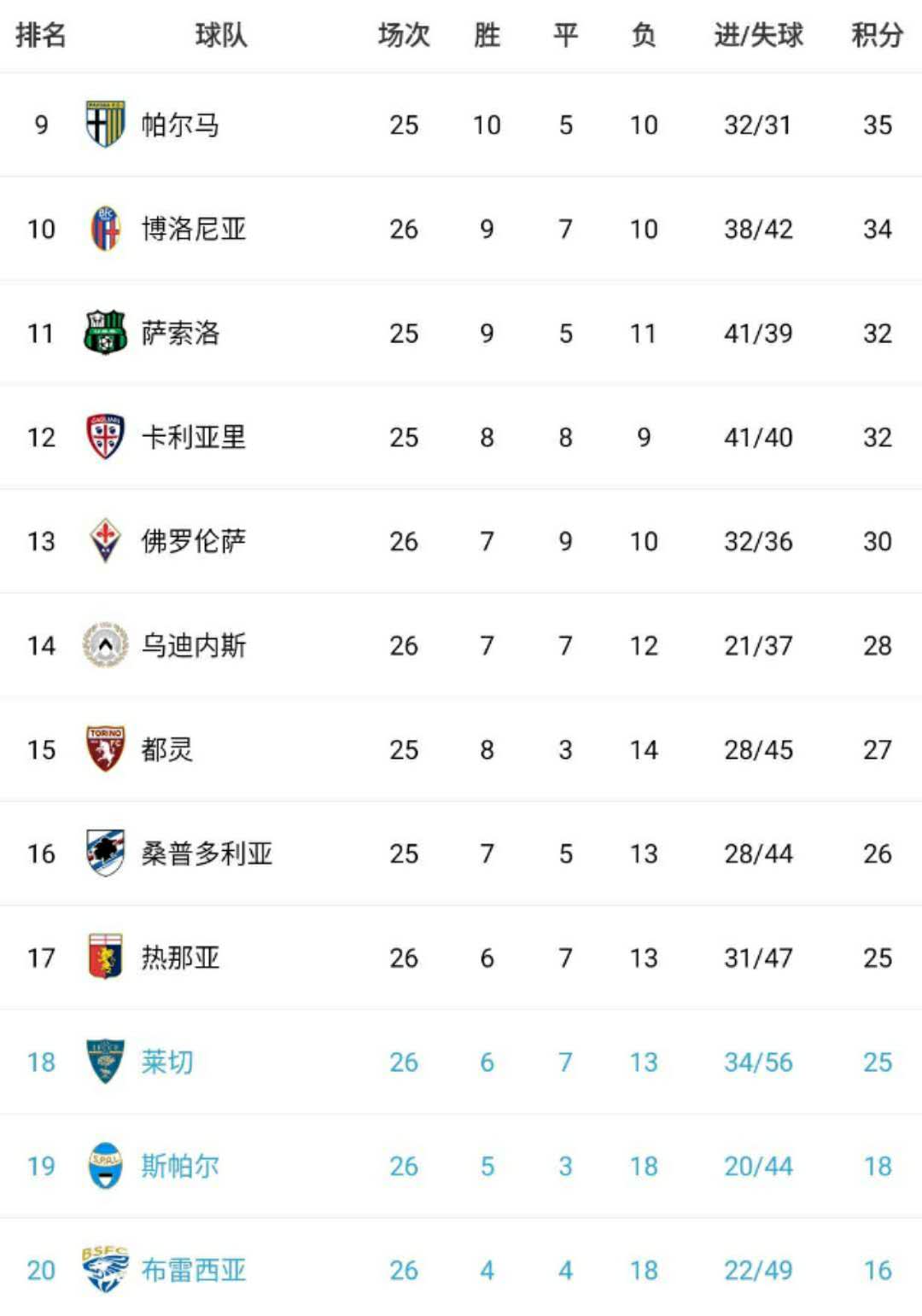Sort by 进/失球 goals column header
Screen dimensions: 922x1316
pos(758,35)
